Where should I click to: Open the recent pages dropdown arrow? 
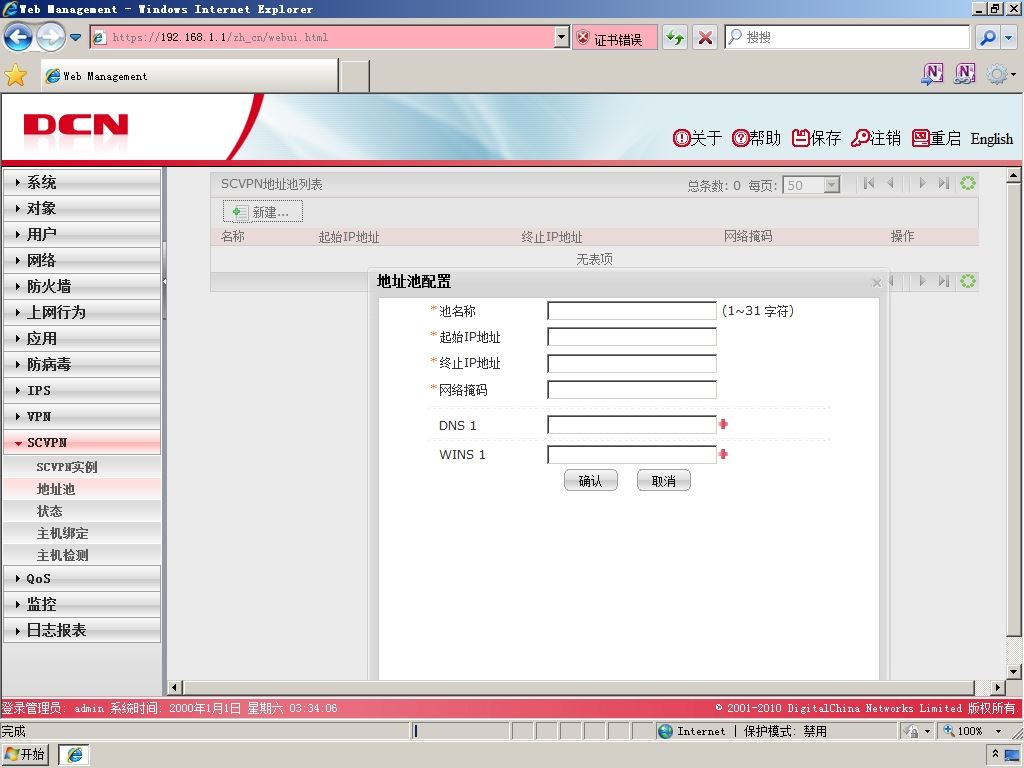click(x=76, y=37)
